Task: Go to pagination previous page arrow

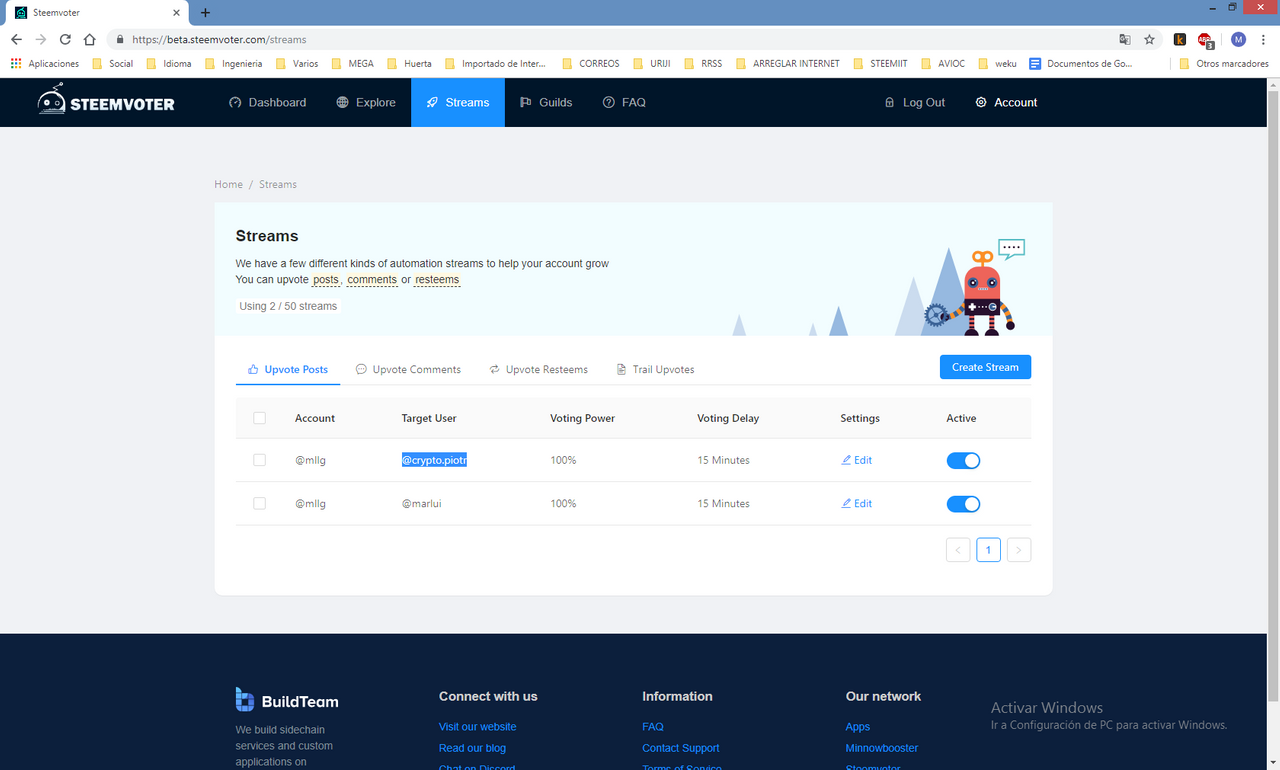Action: [x=958, y=550]
